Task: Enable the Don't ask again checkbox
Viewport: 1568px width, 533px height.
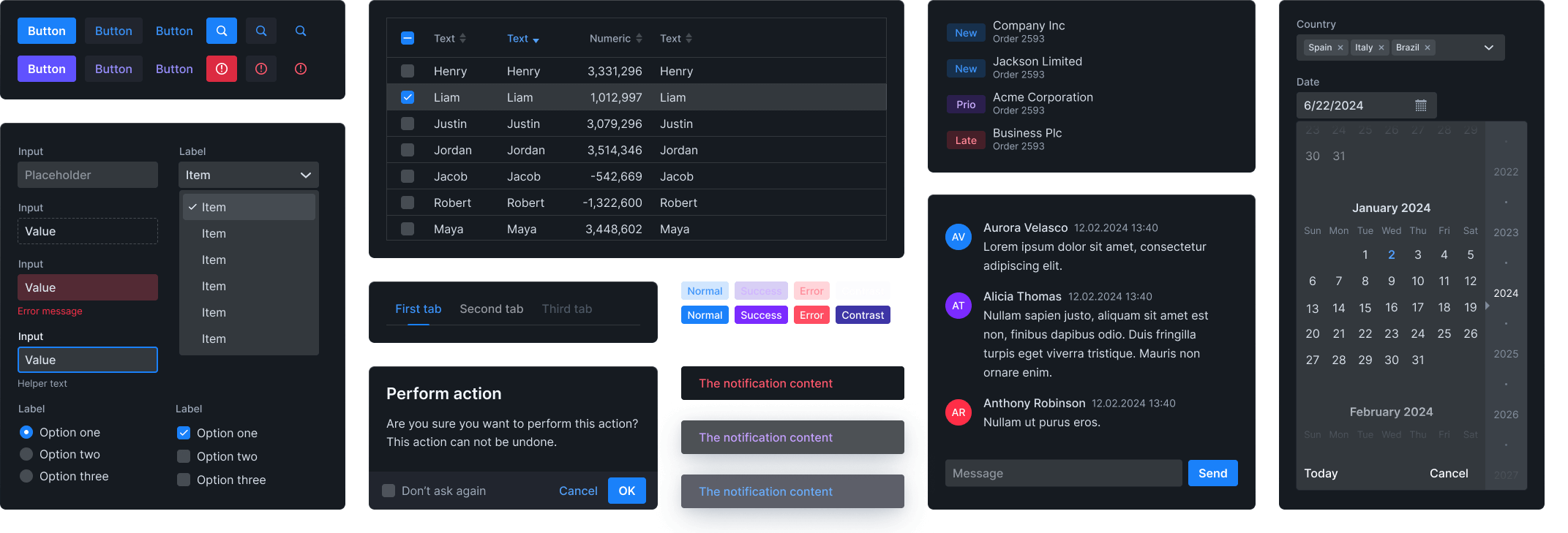Action: tap(389, 491)
